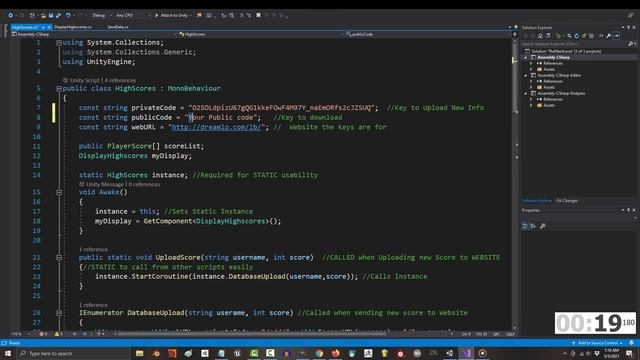The height and width of the screenshot is (360, 640).
Task: Switch to the Git Changes tab
Action: pyautogui.click(x=567, y=200)
